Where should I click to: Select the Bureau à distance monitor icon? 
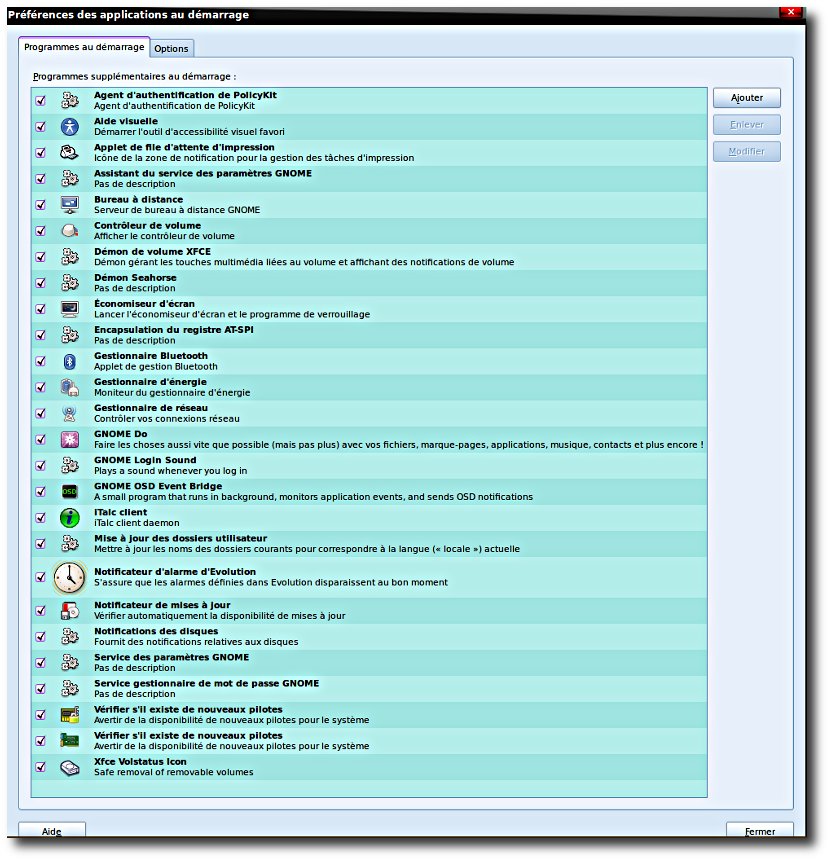[70, 205]
